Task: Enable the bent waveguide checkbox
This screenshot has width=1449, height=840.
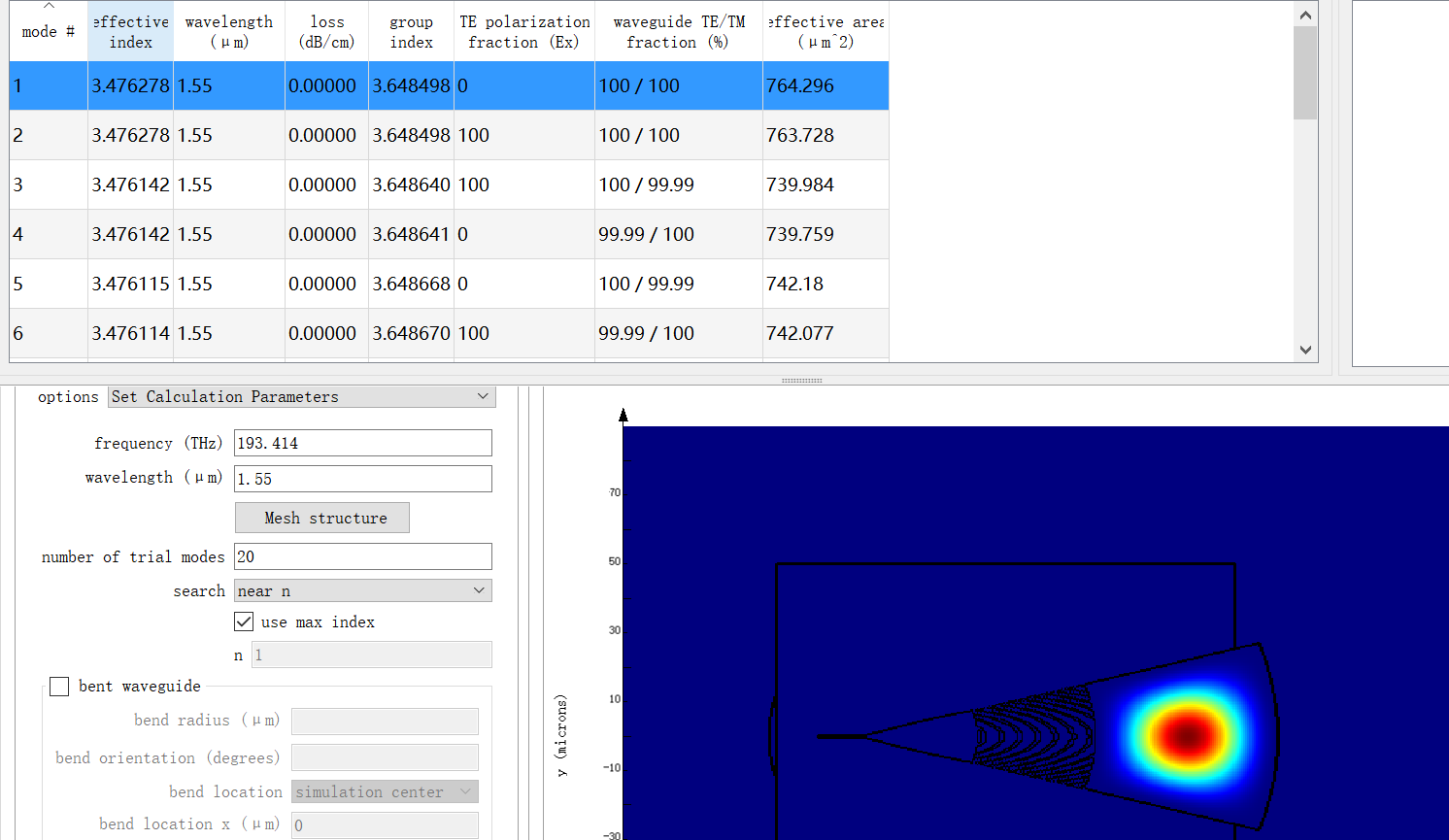Action: tap(59, 687)
